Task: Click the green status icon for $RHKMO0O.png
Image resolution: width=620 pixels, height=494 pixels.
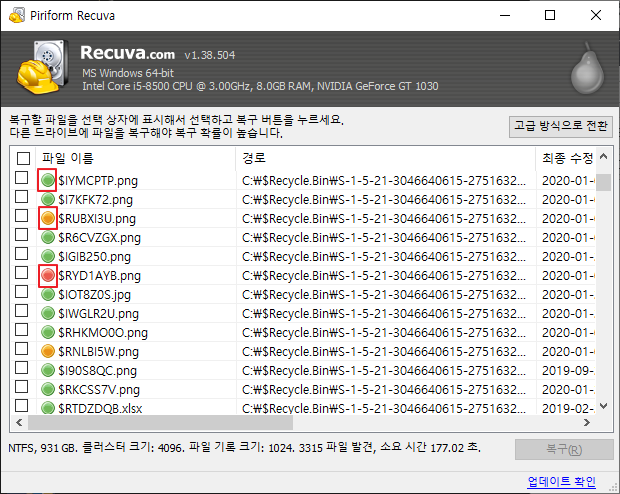Action: click(x=47, y=332)
